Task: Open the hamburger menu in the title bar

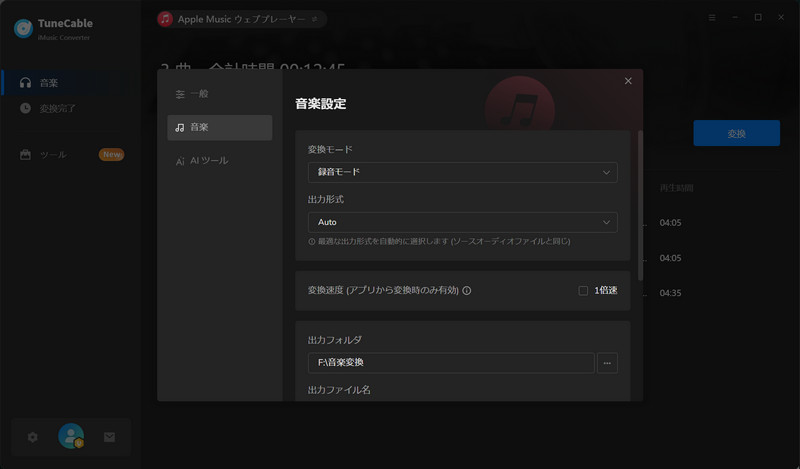Action: coord(712,18)
